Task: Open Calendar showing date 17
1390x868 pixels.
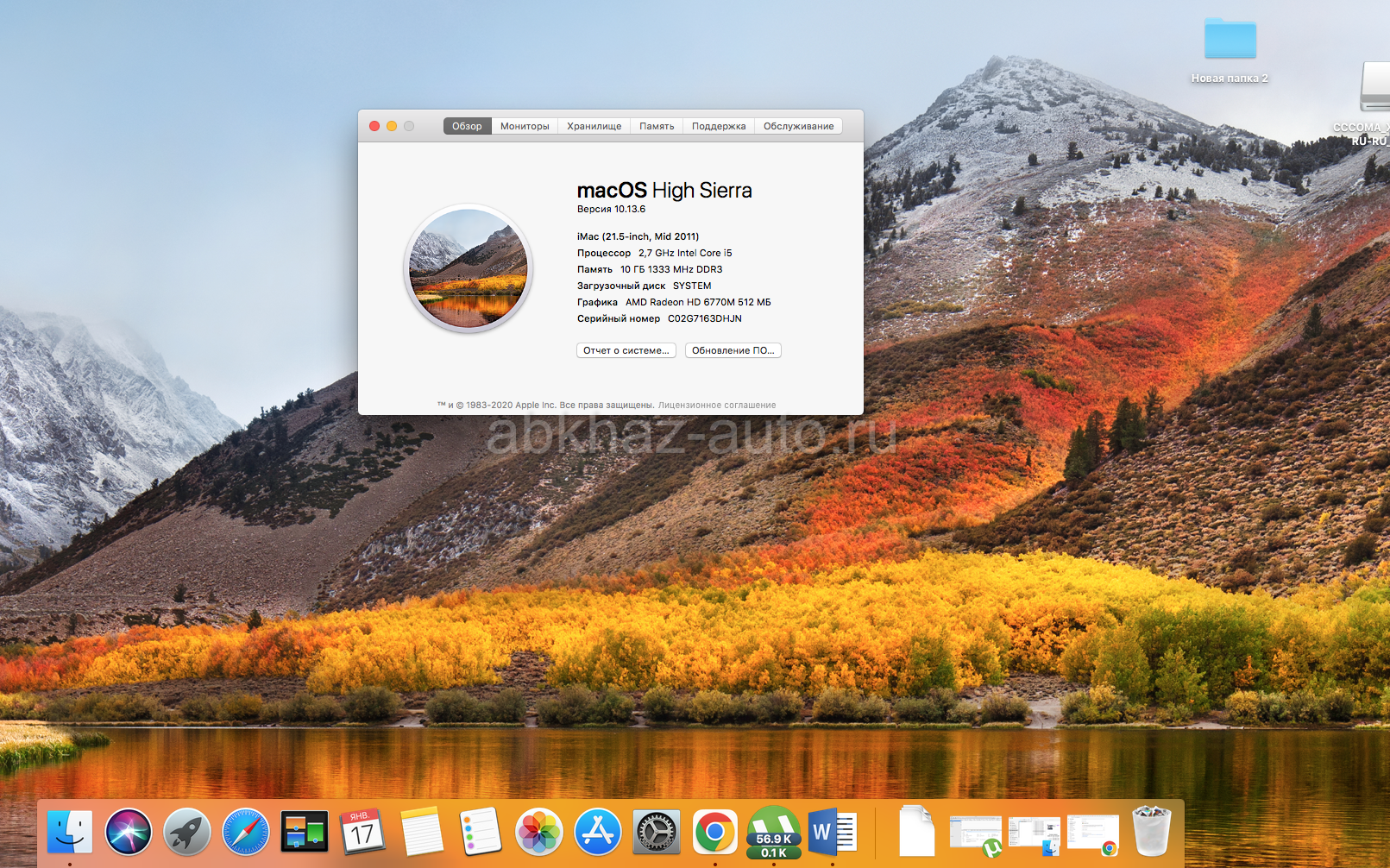Action: click(x=363, y=832)
